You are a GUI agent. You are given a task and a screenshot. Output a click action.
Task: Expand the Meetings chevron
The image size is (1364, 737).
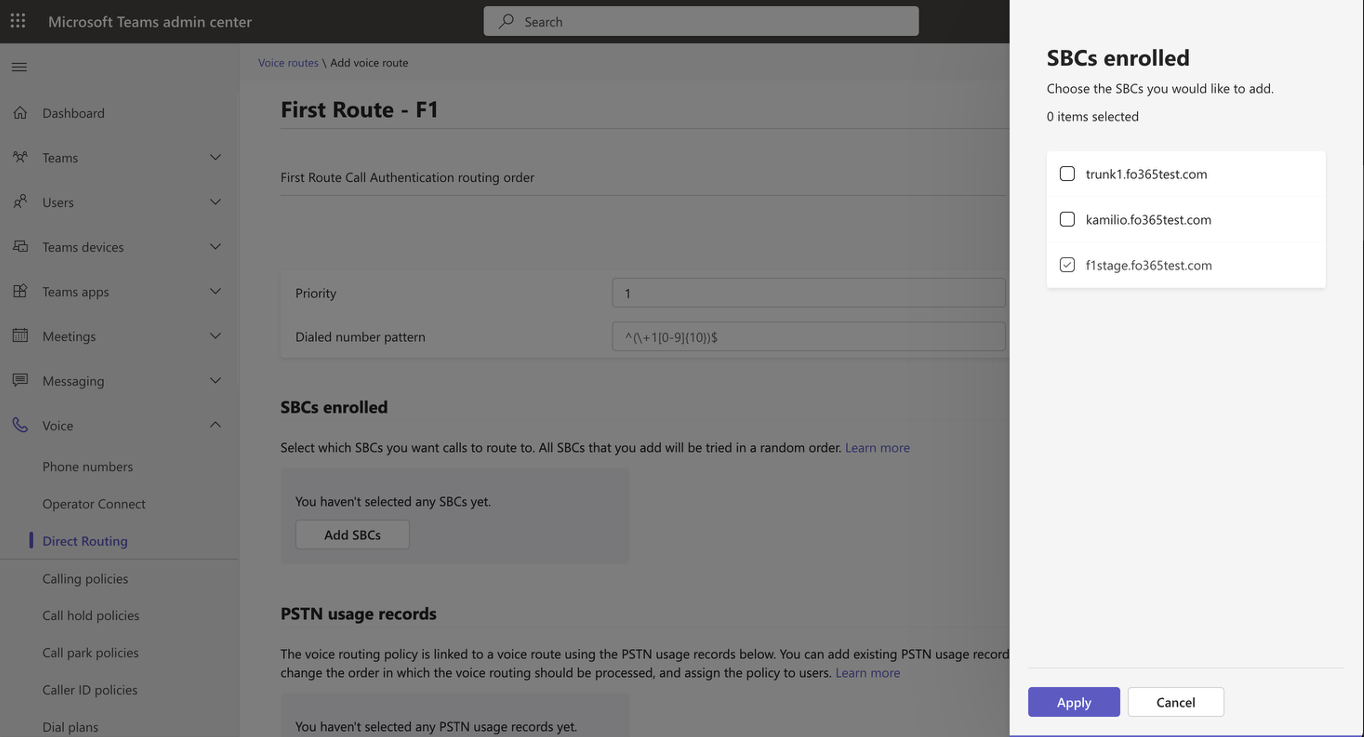pos(215,335)
